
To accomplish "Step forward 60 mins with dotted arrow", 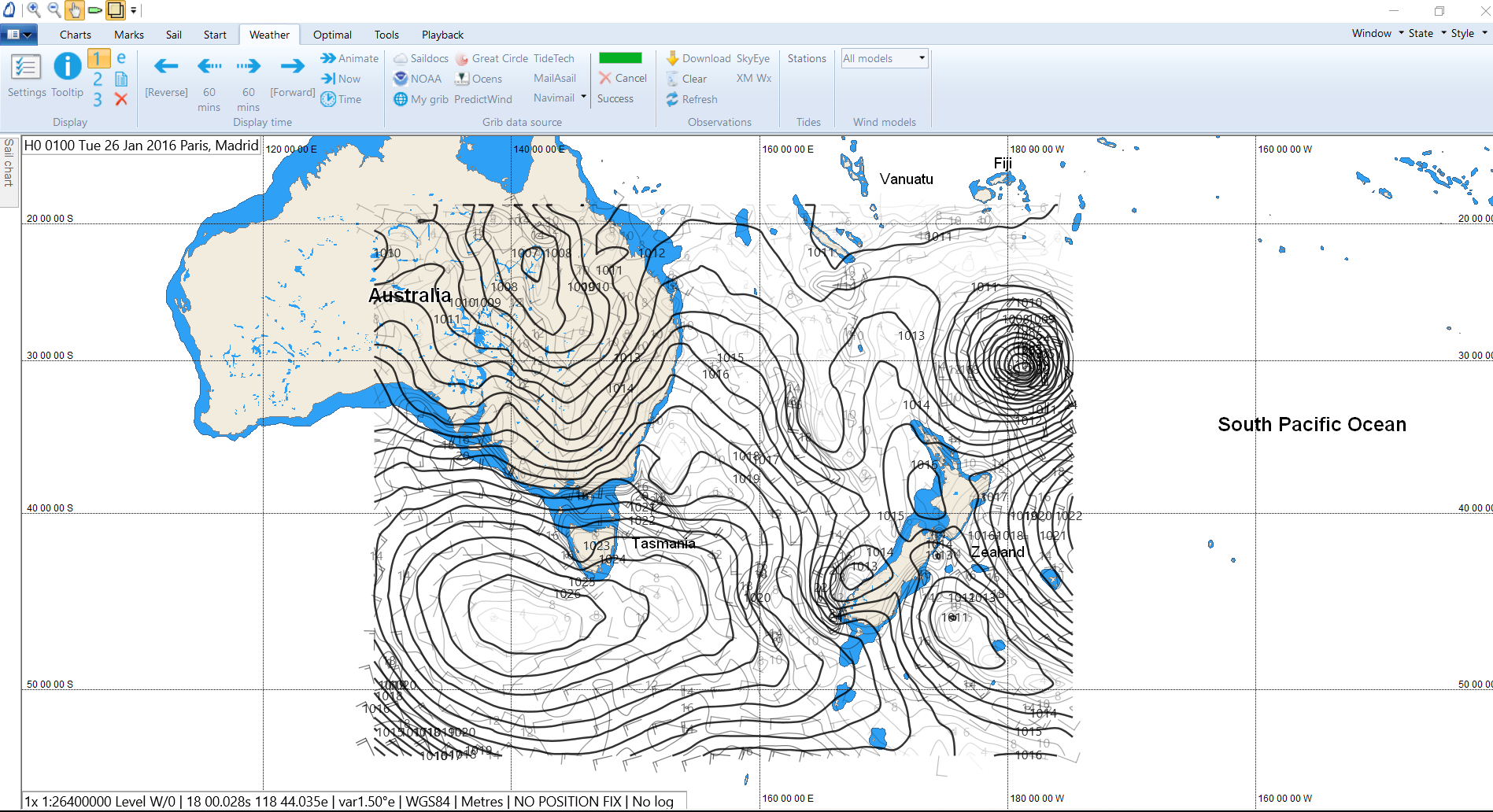I will pos(248,67).
